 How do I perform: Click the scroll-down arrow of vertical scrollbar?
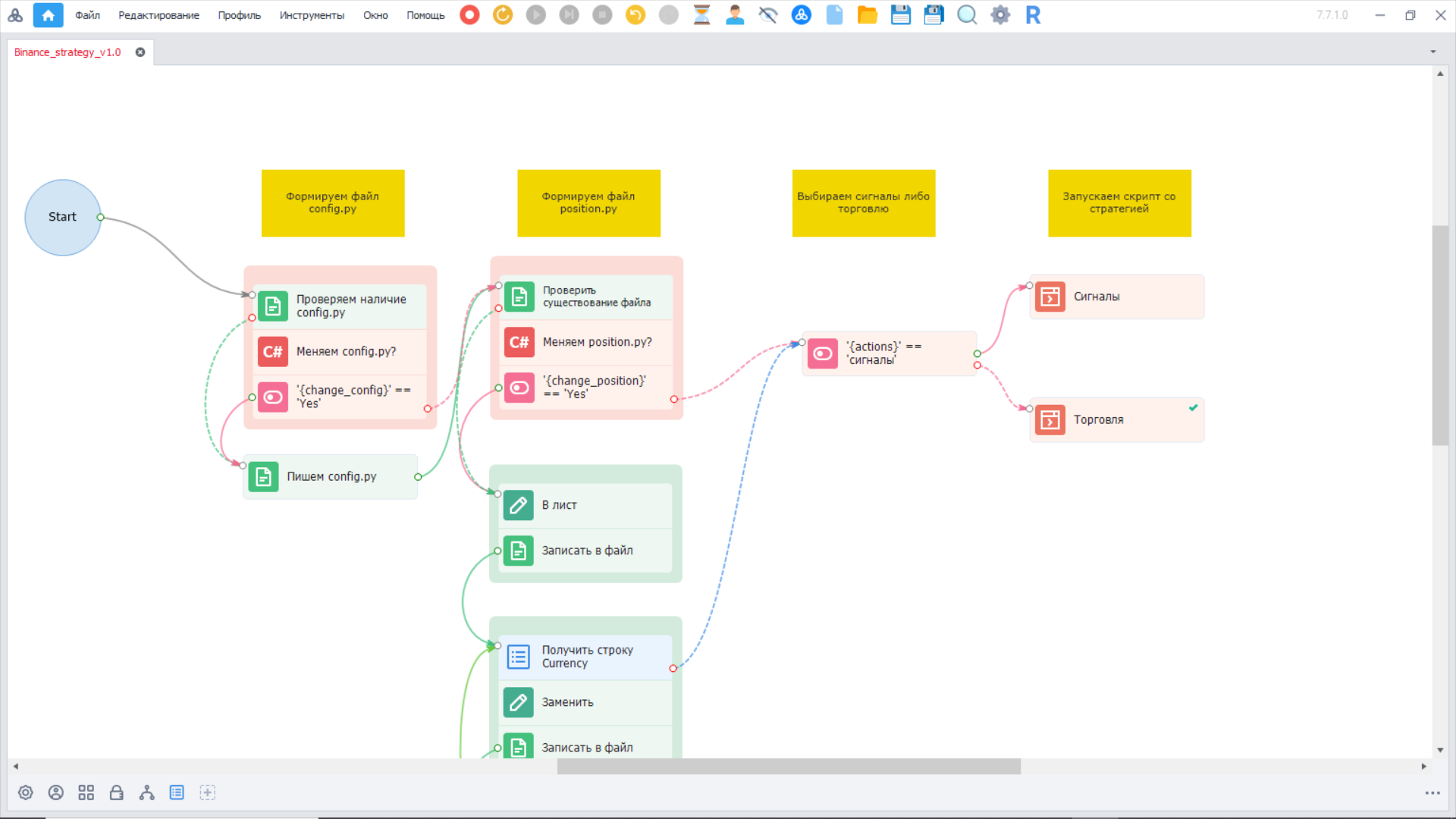pos(1439,750)
